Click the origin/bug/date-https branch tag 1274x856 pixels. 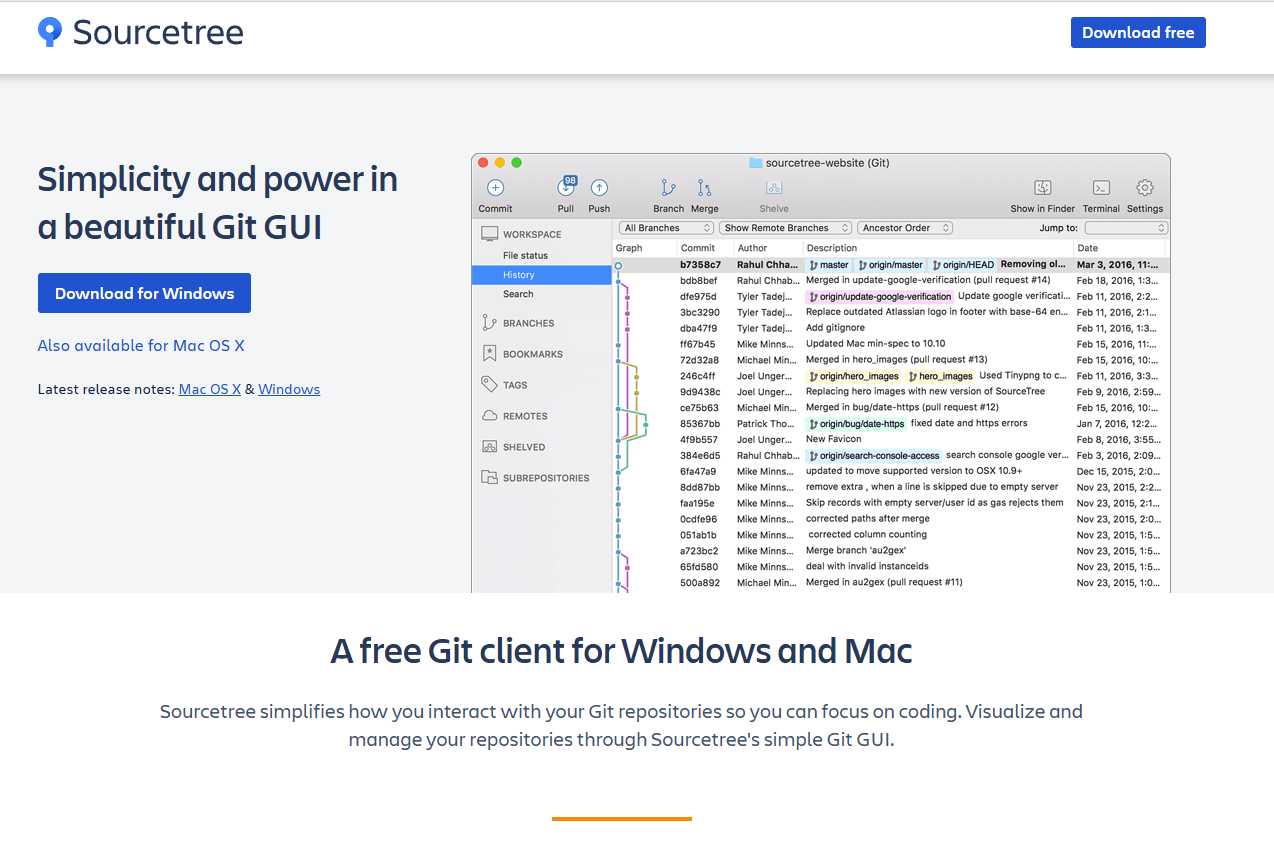tap(856, 424)
